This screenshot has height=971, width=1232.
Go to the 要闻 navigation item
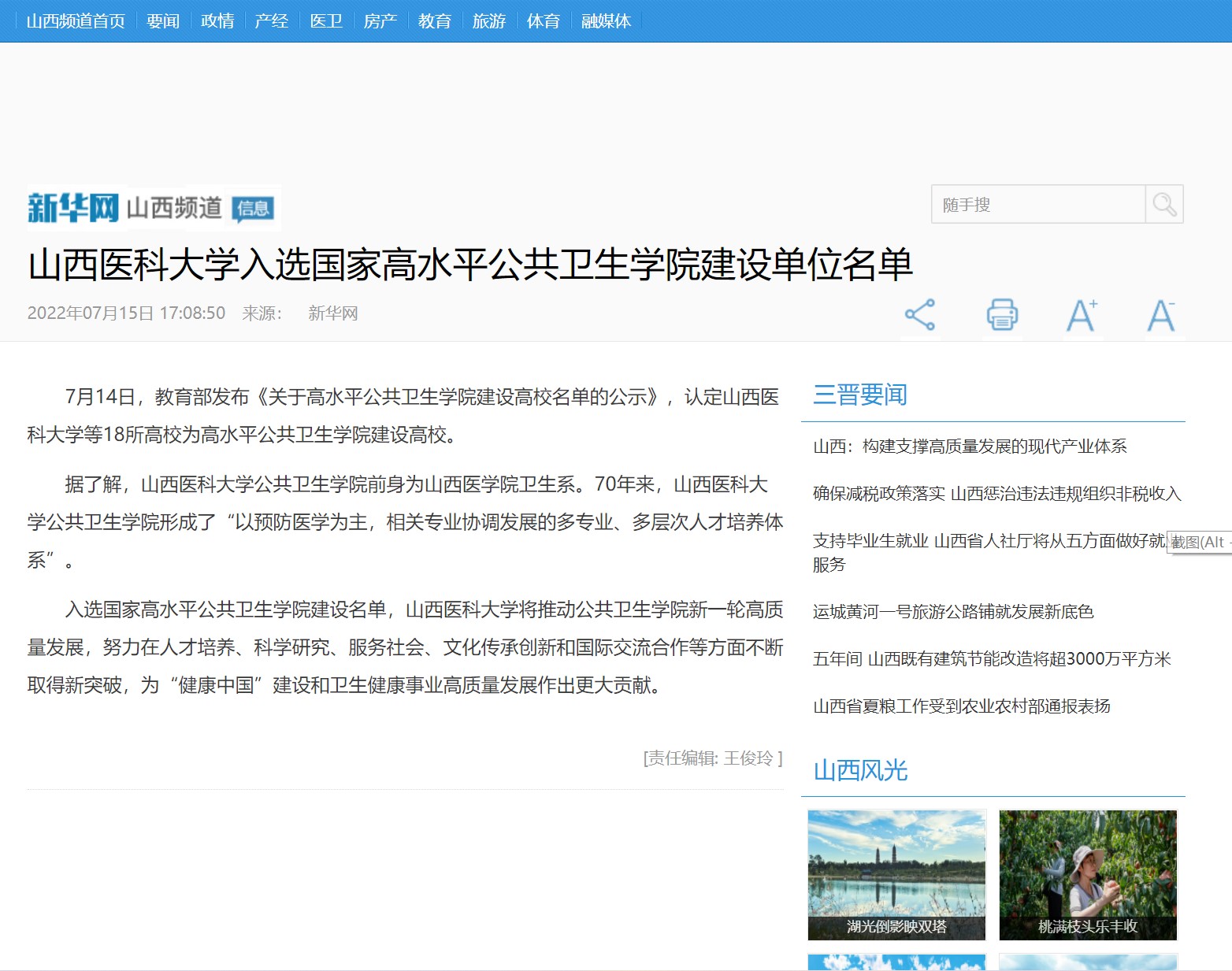[x=163, y=21]
